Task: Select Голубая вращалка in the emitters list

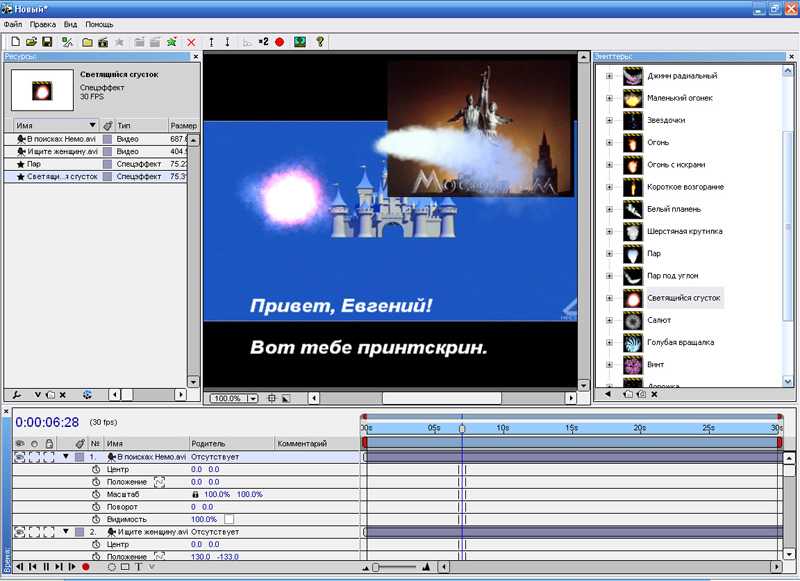Action: [x=680, y=343]
